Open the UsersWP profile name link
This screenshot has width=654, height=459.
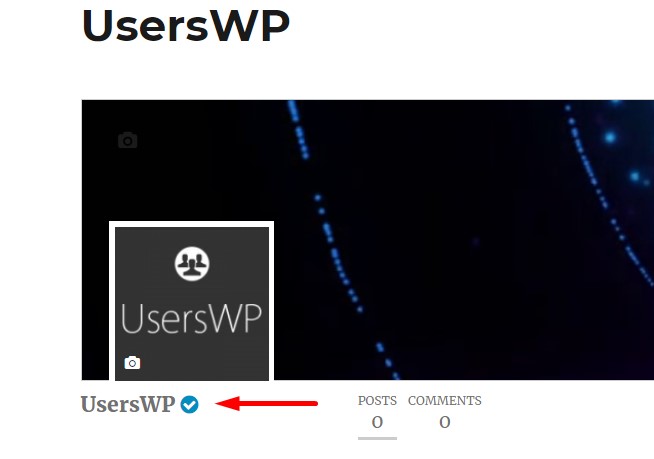pyautogui.click(x=128, y=404)
